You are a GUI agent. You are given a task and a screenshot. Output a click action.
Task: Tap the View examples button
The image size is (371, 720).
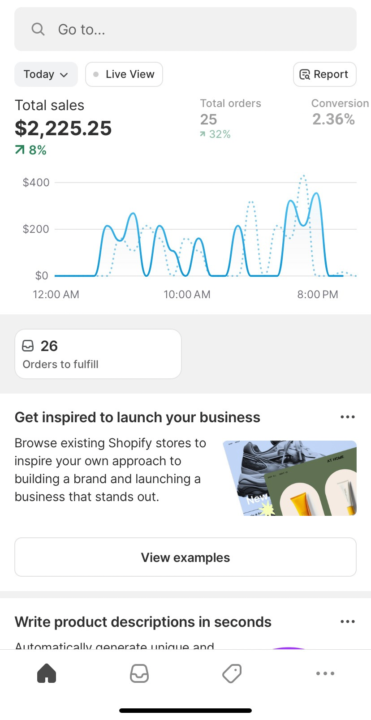[186, 557]
